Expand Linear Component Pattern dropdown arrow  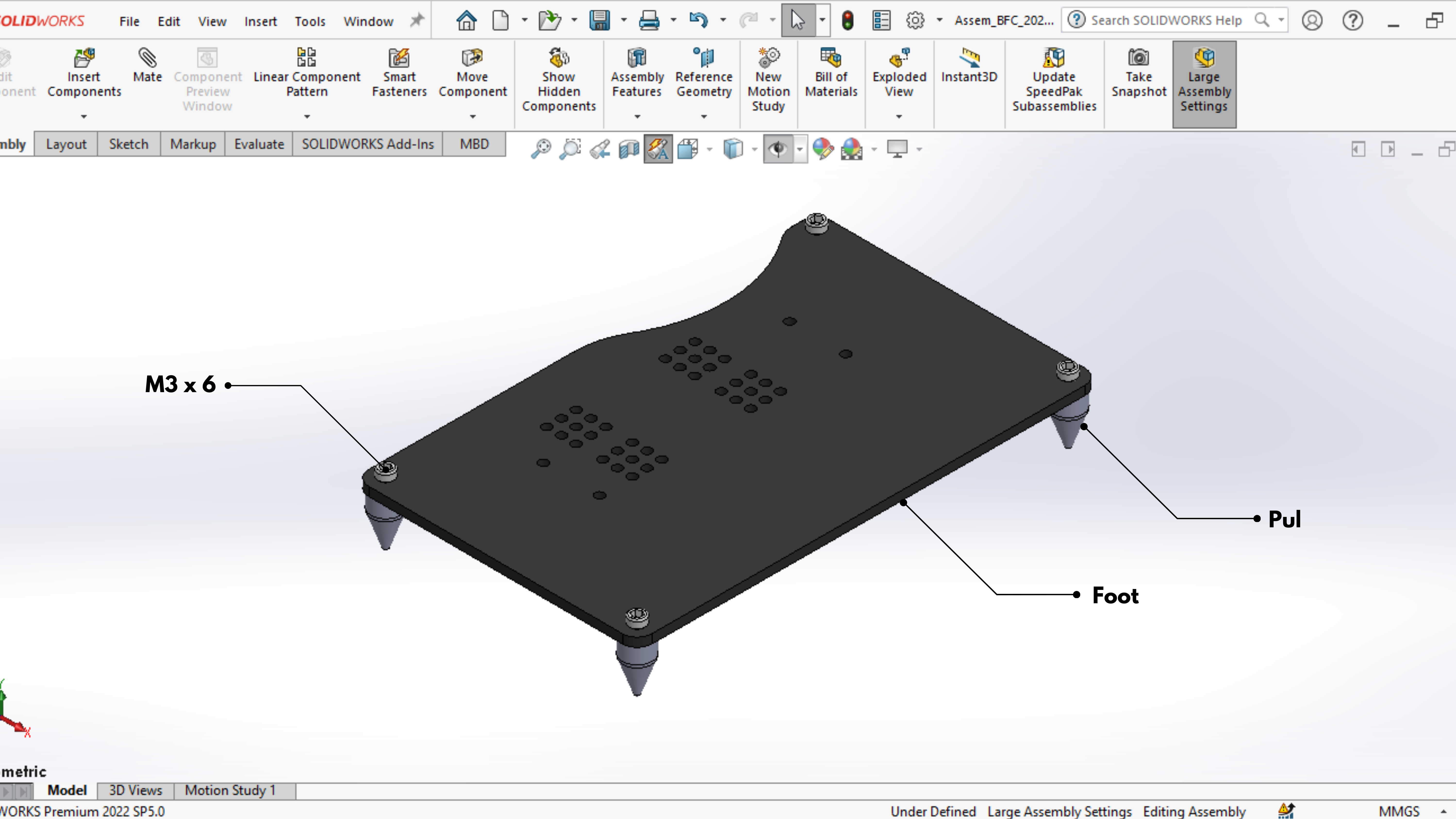pos(307,116)
